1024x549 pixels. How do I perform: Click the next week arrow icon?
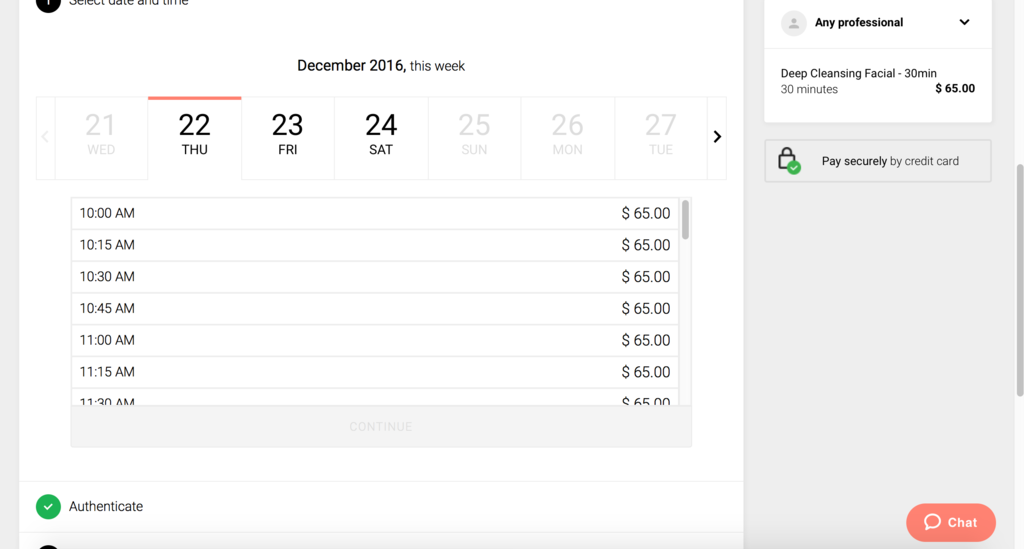click(717, 136)
